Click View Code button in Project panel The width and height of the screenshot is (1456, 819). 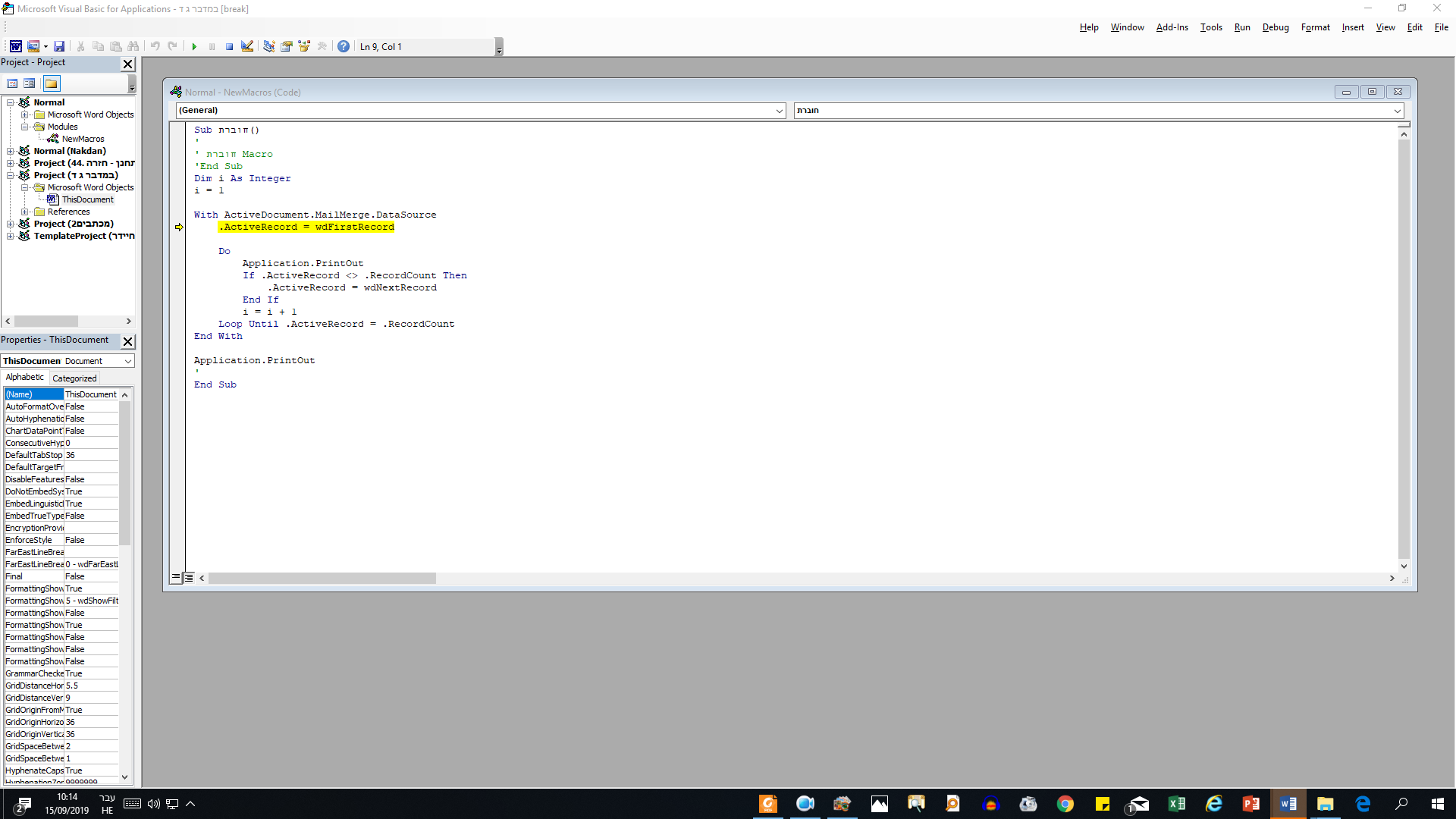[12, 83]
